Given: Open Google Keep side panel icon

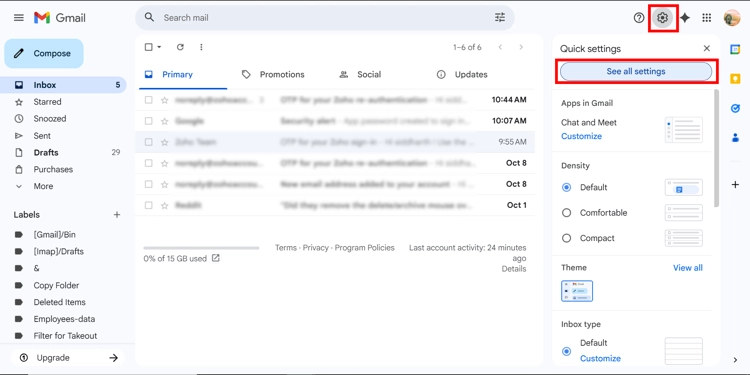Looking at the screenshot, I should (x=735, y=79).
